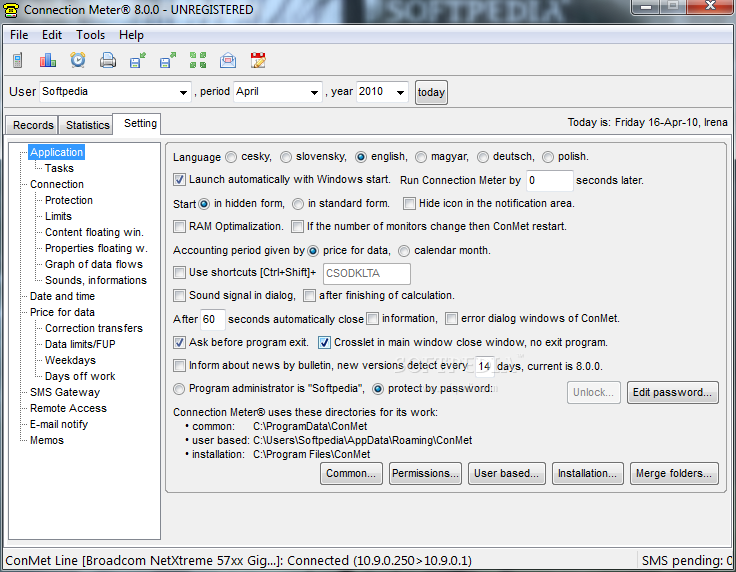Click the second floppy disk export icon
736x572 pixels.
168,61
